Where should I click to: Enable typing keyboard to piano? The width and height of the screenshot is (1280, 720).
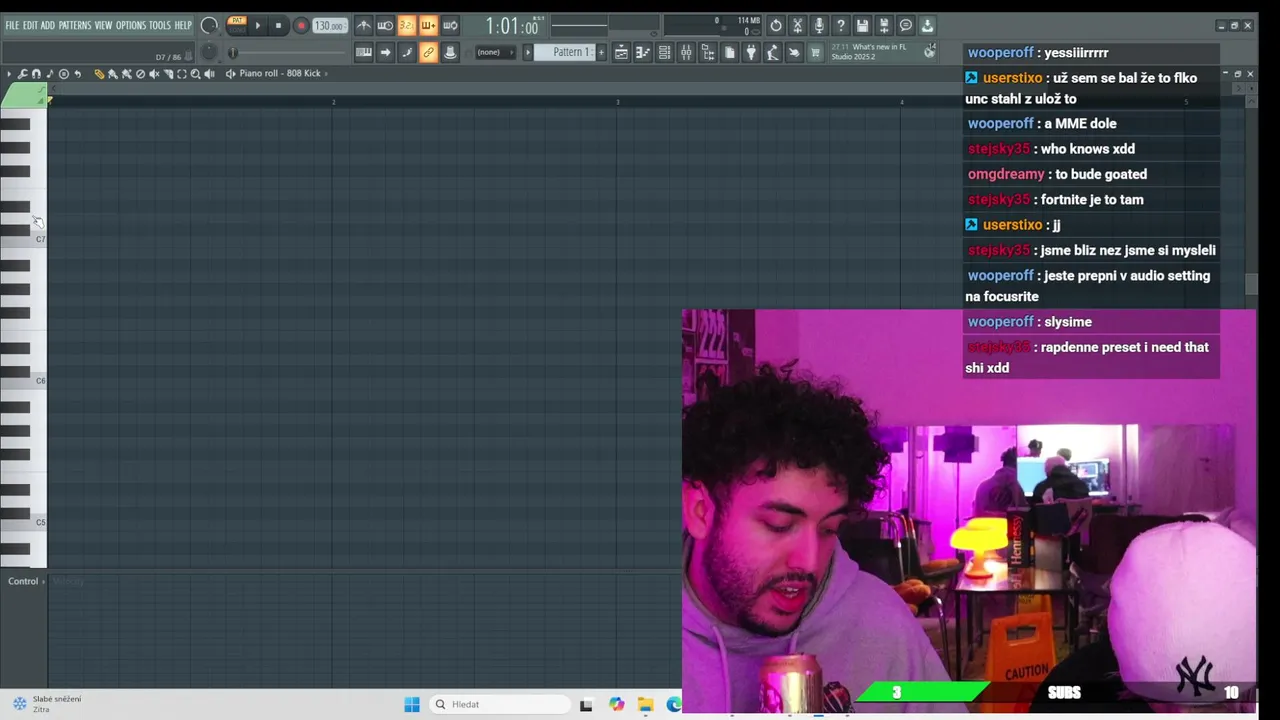coord(364,53)
